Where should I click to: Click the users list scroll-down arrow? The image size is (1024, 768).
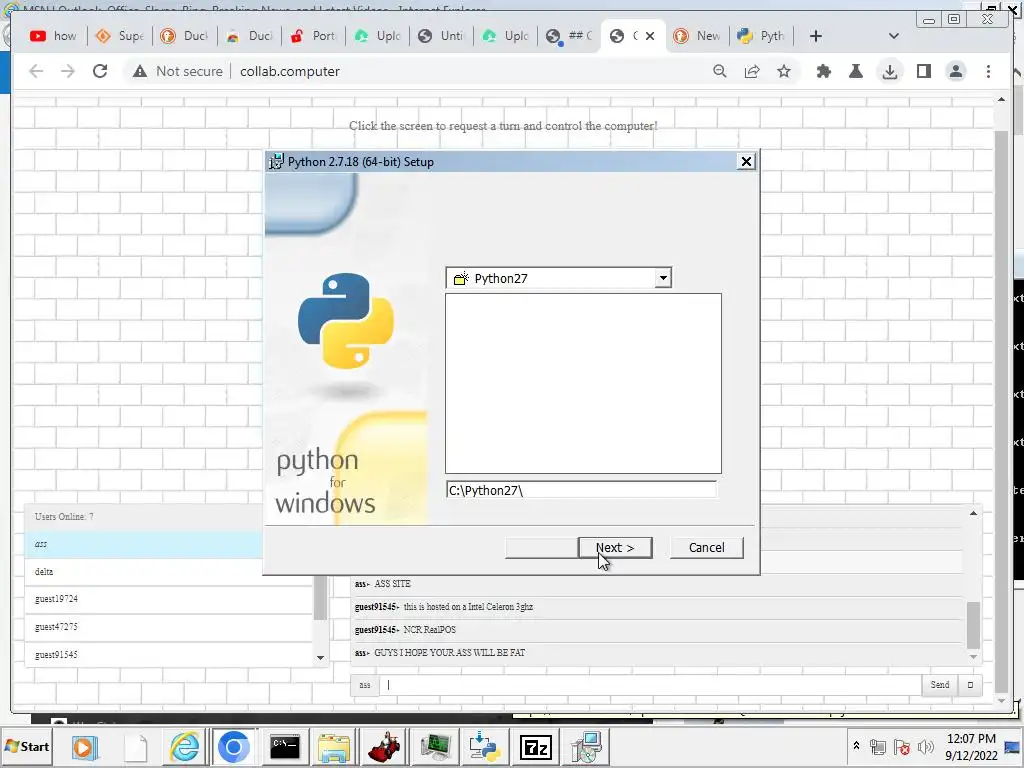click(320, 658)
